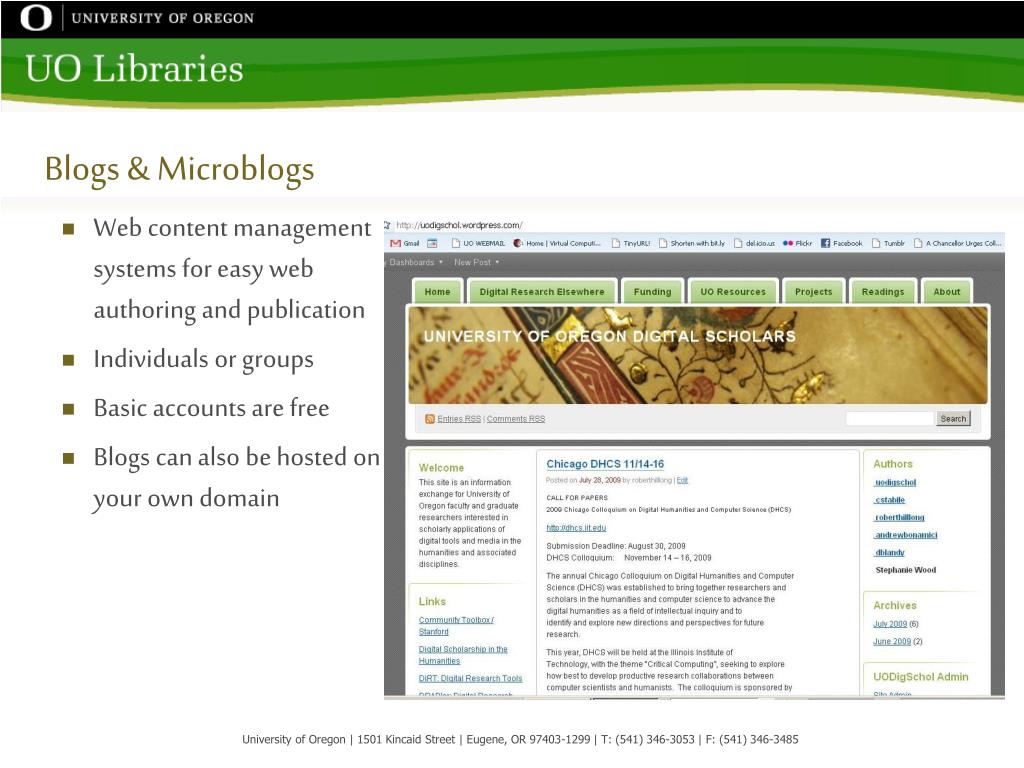Click the University of Oregon O logo
1024x768 pixels.
pos(36,18)
